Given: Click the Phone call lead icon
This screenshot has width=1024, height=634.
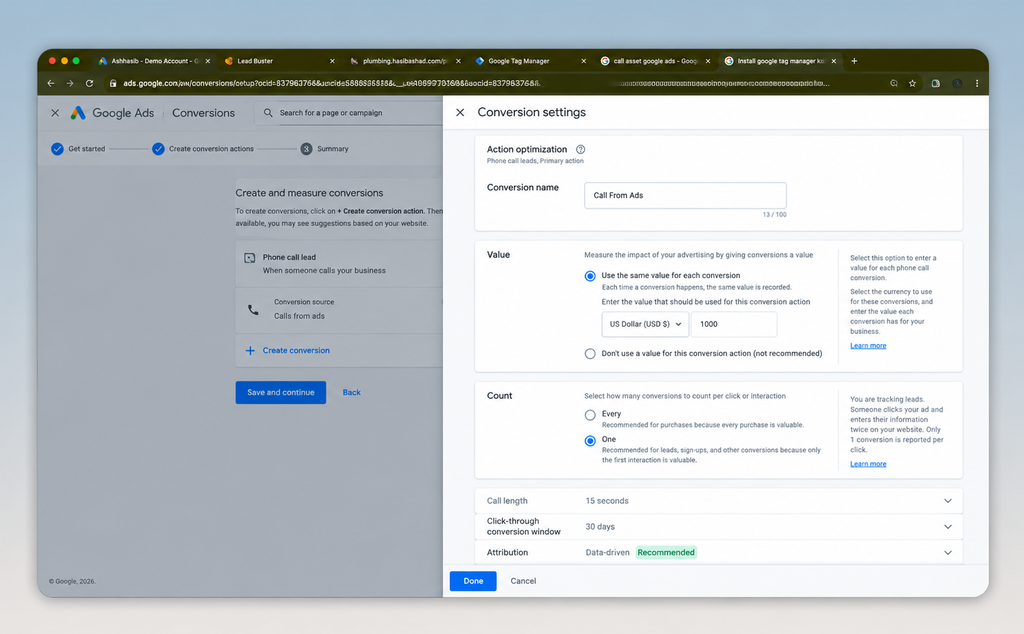Looking at the screenshot, I should tap(249, 258).
